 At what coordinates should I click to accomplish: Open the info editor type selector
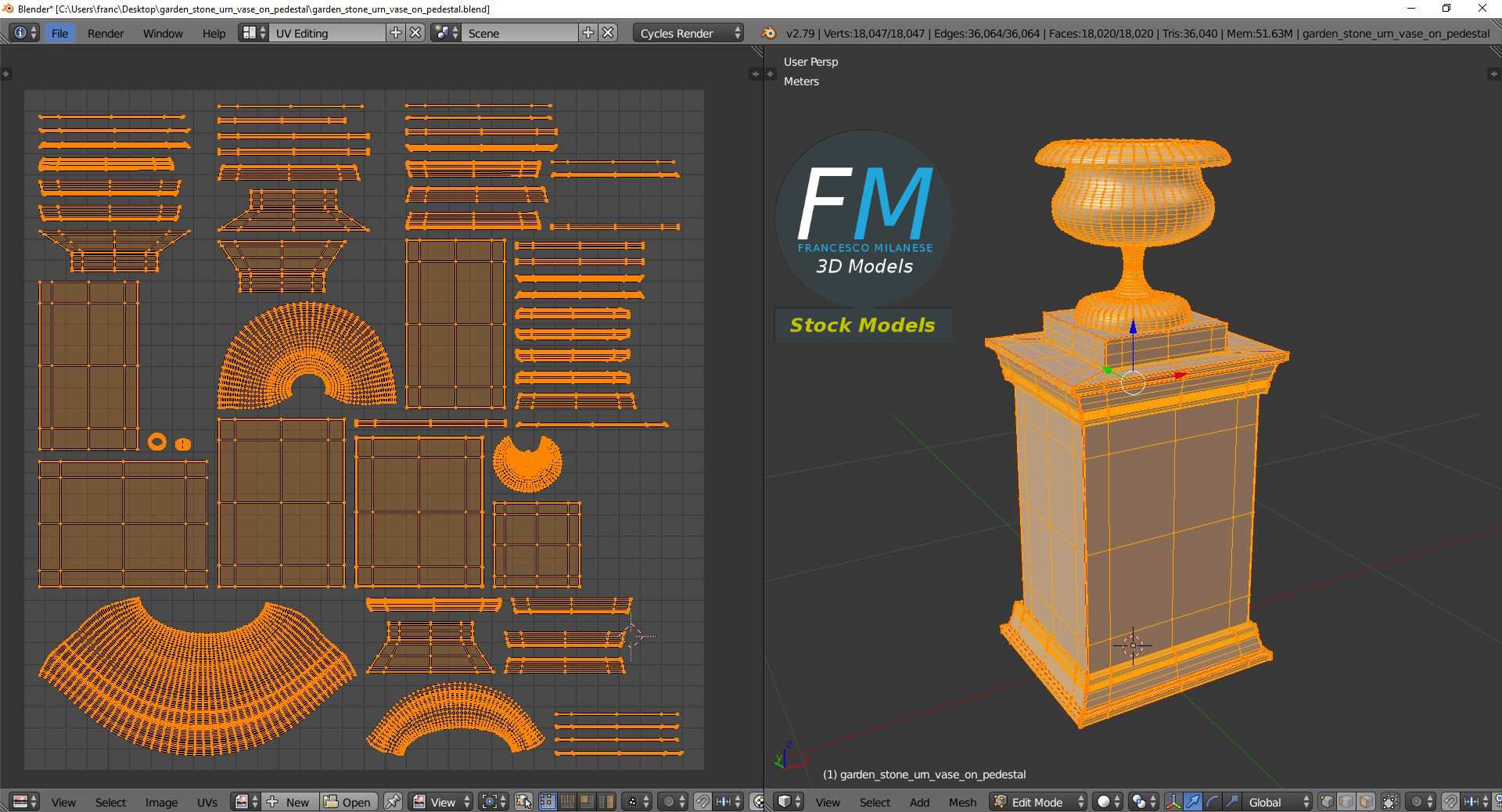[x=24, y=33]
